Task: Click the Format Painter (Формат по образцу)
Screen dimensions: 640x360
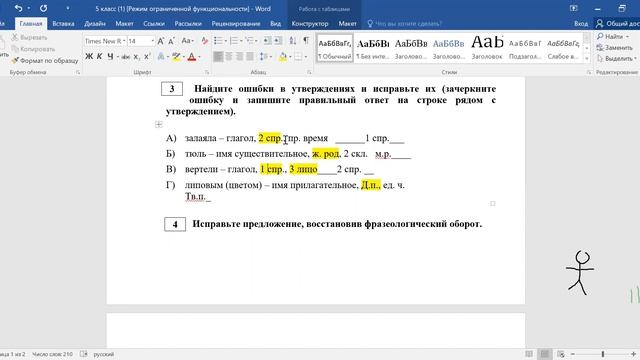Action: [45, 60]
